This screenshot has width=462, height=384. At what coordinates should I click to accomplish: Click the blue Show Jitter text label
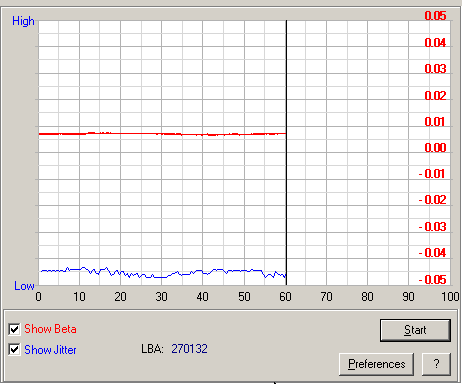pyautogui.click(x=50, y=350)
